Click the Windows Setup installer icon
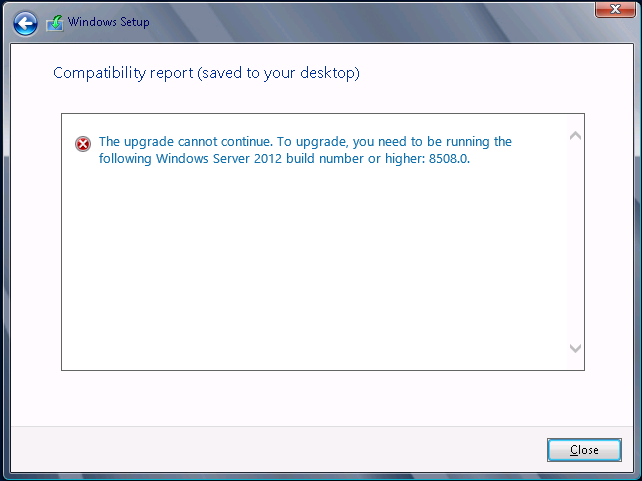642x481 pixels. click(x=55, y=23)
